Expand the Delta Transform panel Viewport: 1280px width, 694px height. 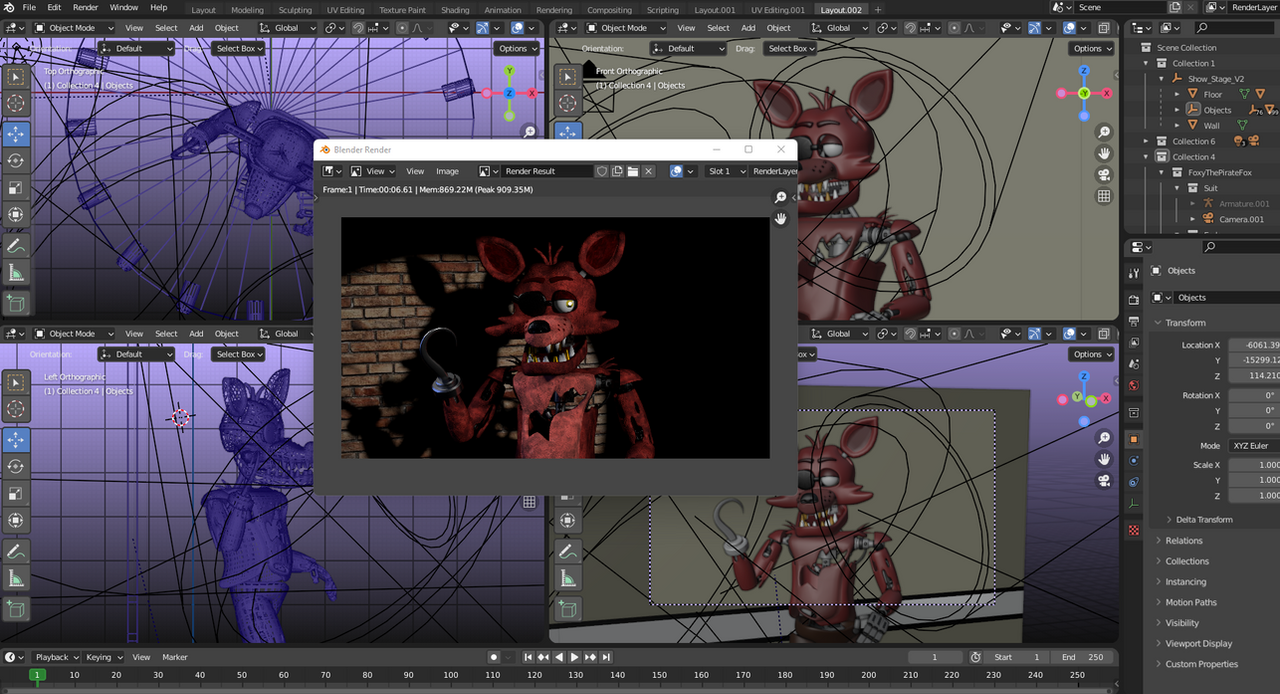pyautogui.click(x=1204, y=520)
